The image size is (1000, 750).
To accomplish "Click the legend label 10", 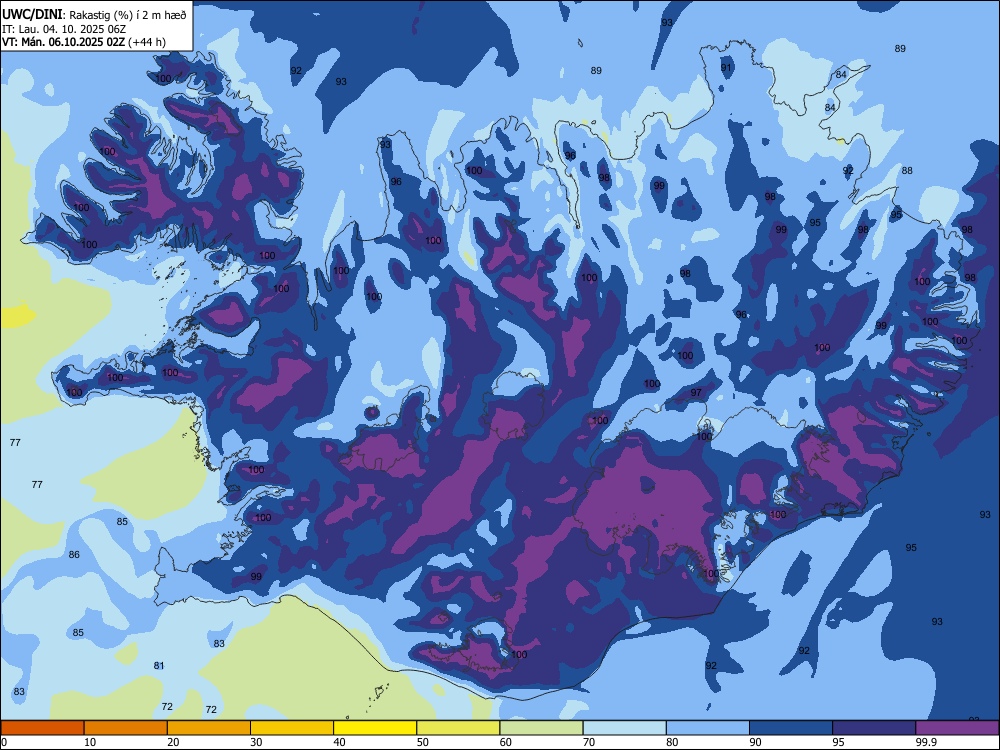I will [x=90, y=742].
